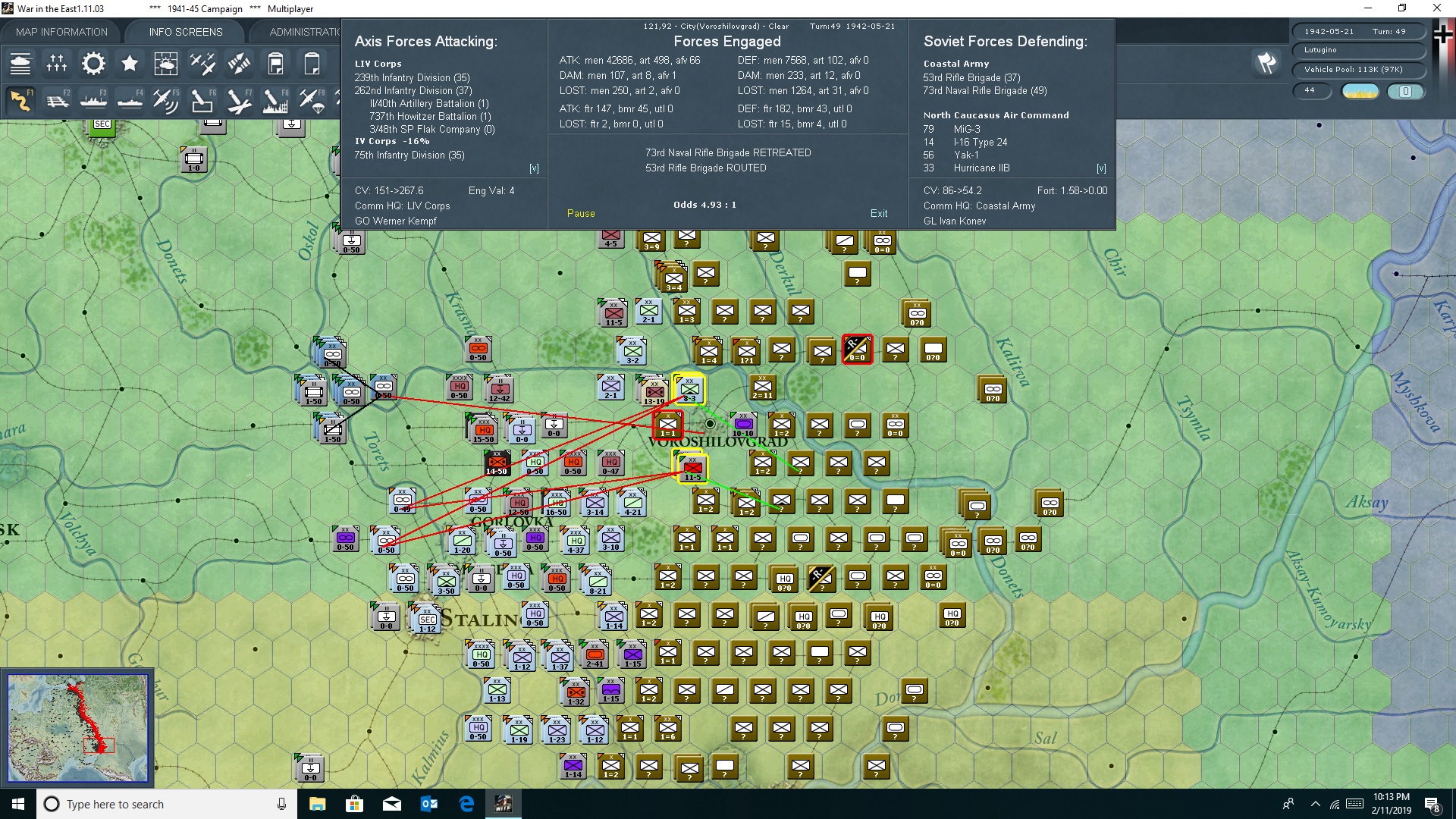Image resolution: width=1456 pixels, height=819 pixels.
Task: Select the F8 bomb city mission icon
Action: [x=275, y=99]
